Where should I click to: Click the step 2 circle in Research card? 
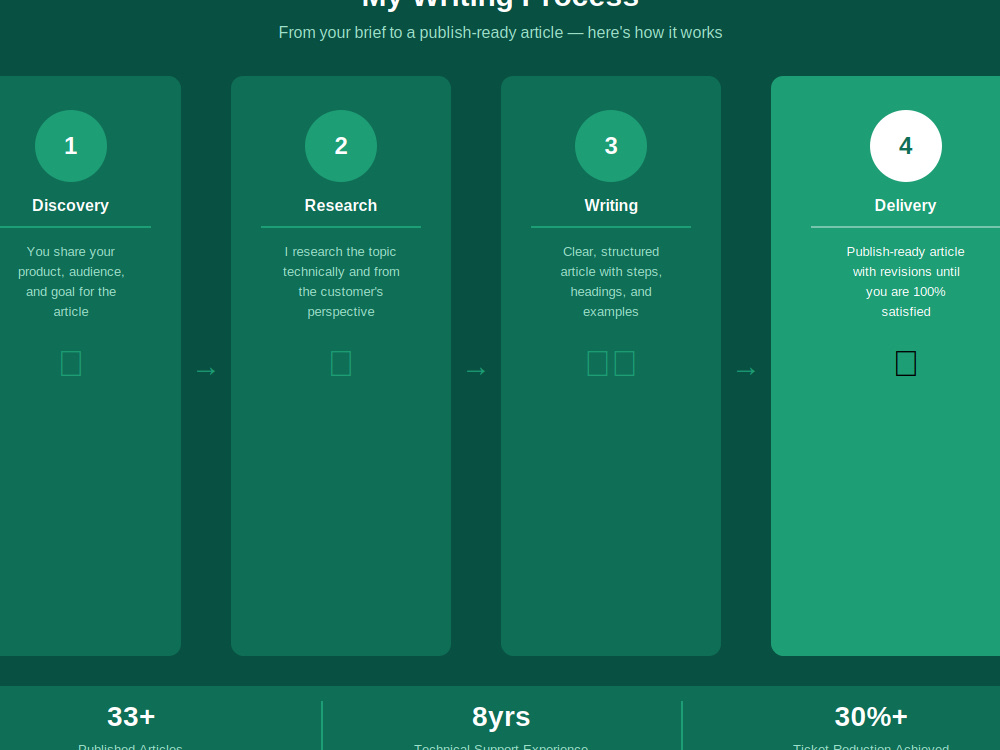click(341, 146)
